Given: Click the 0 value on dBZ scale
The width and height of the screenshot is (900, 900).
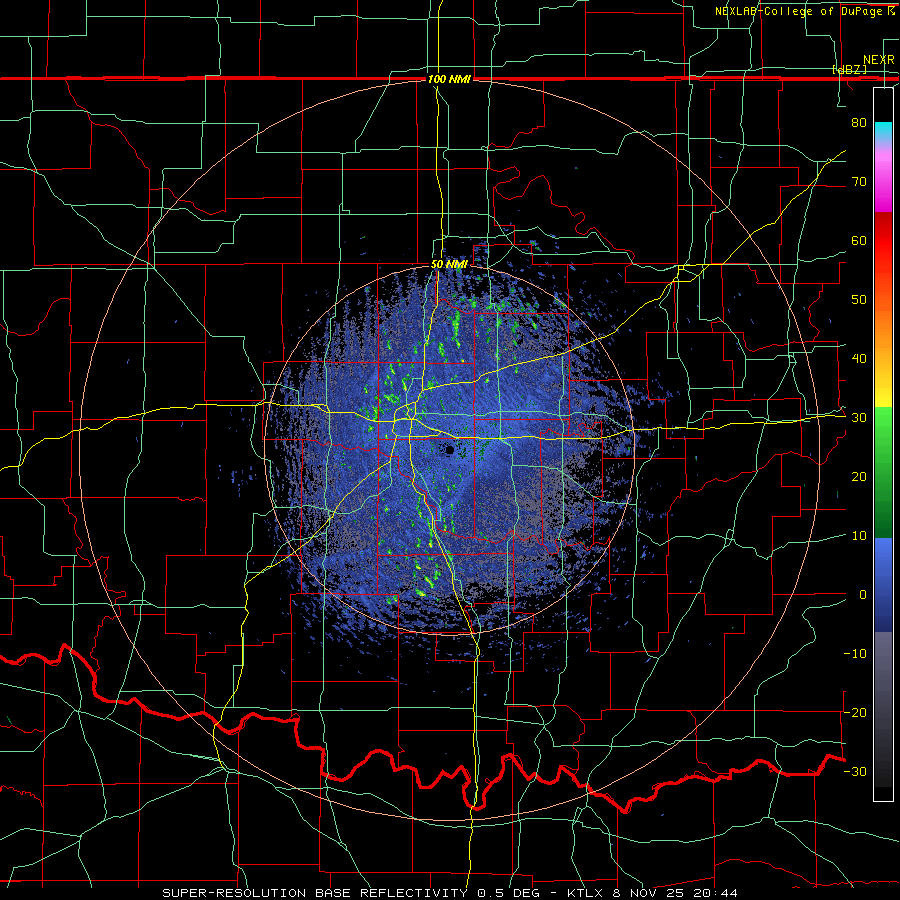Looking at the screenshot, I should pyautogui.click(x=863, y=595).
